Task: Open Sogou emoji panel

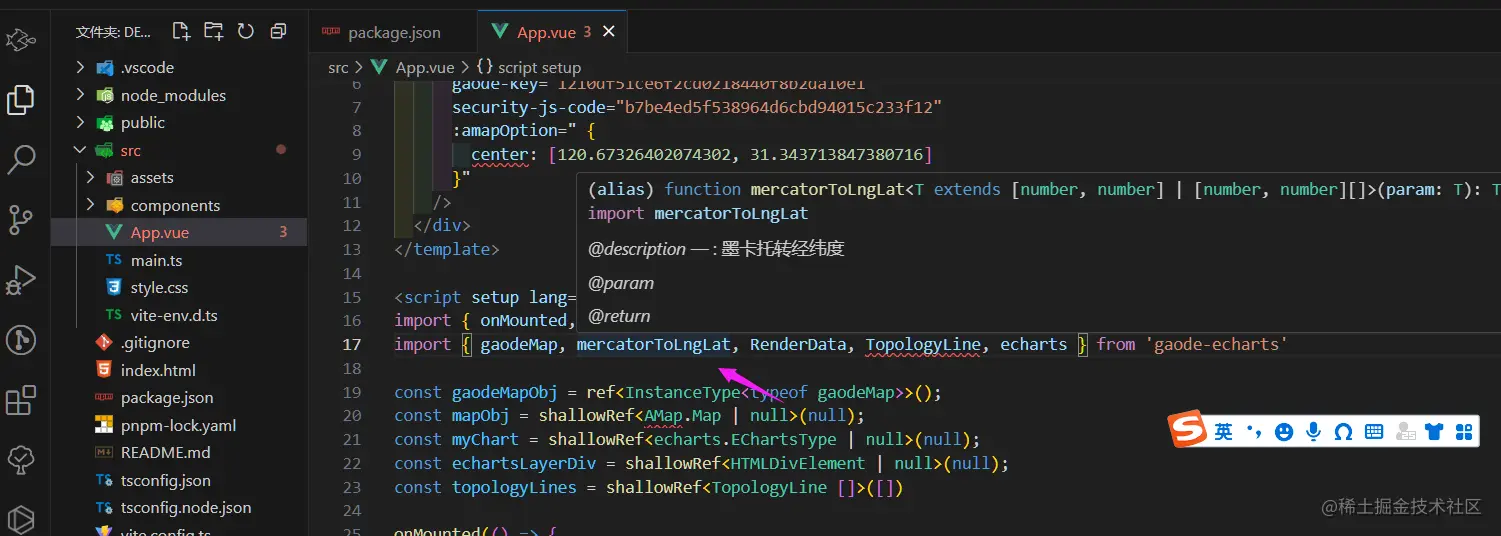Action: point(1285,432)
